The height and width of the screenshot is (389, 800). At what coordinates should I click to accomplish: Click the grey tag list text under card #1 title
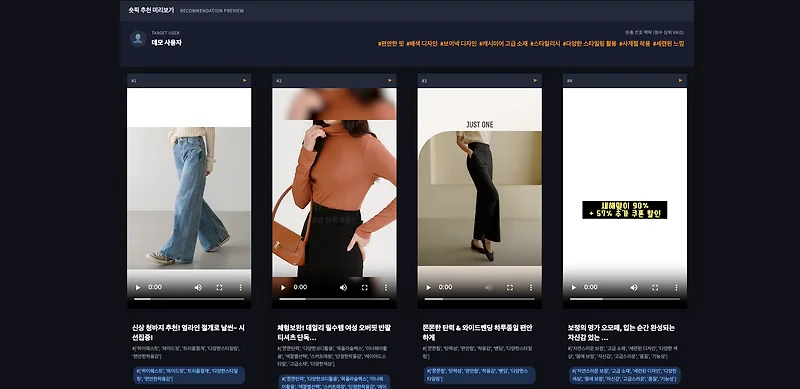(186, 352)
